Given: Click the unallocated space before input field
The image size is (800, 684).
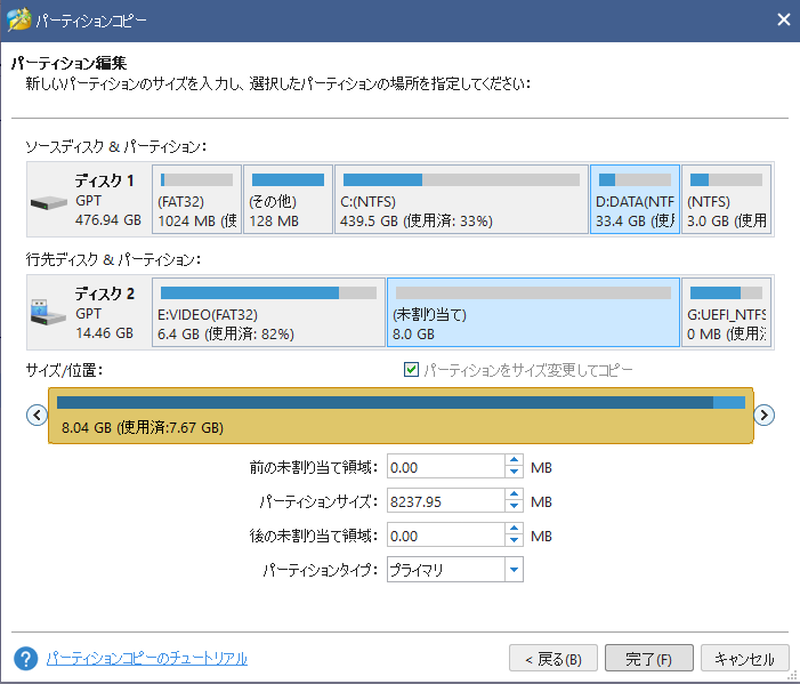Looking at the screenshot, I should coord(446,467).
